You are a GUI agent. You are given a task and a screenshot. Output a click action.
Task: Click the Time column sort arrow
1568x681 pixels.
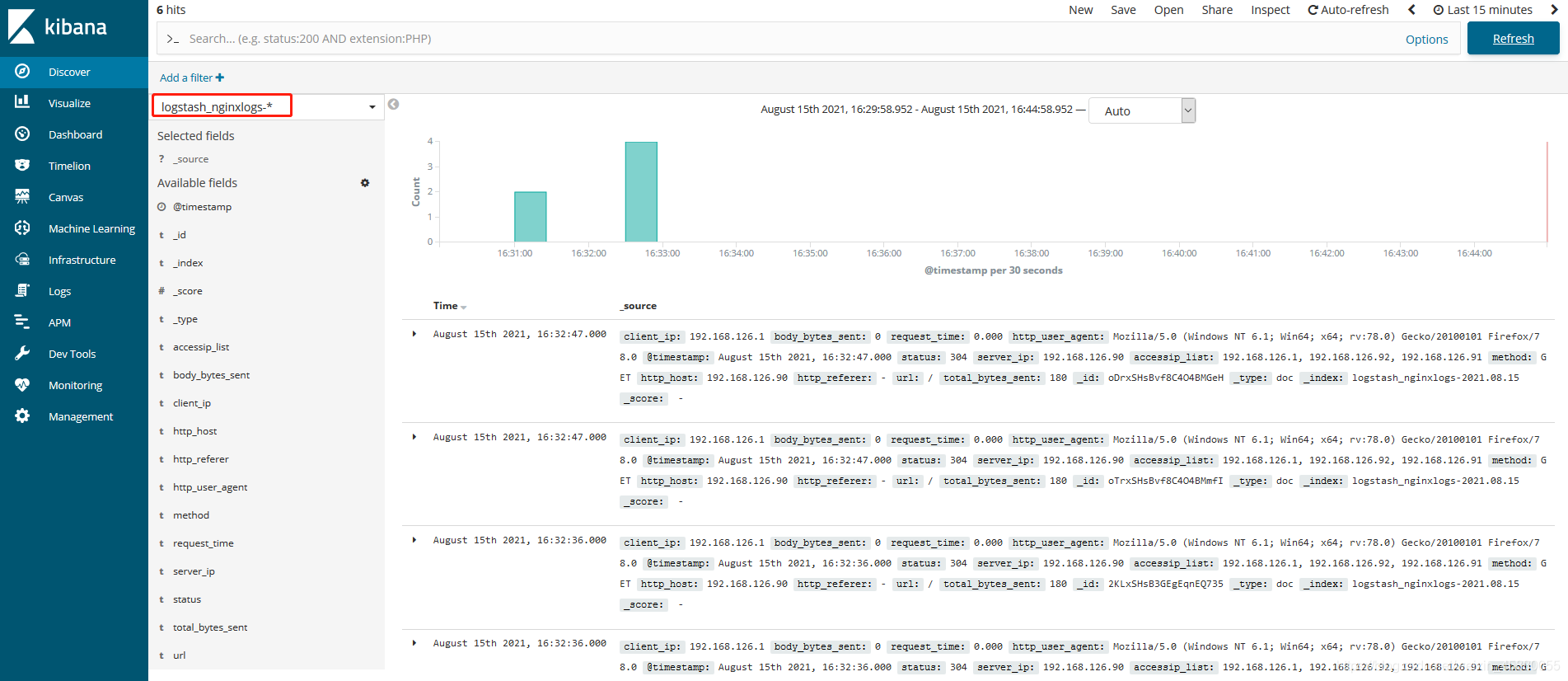click(464, 307)
